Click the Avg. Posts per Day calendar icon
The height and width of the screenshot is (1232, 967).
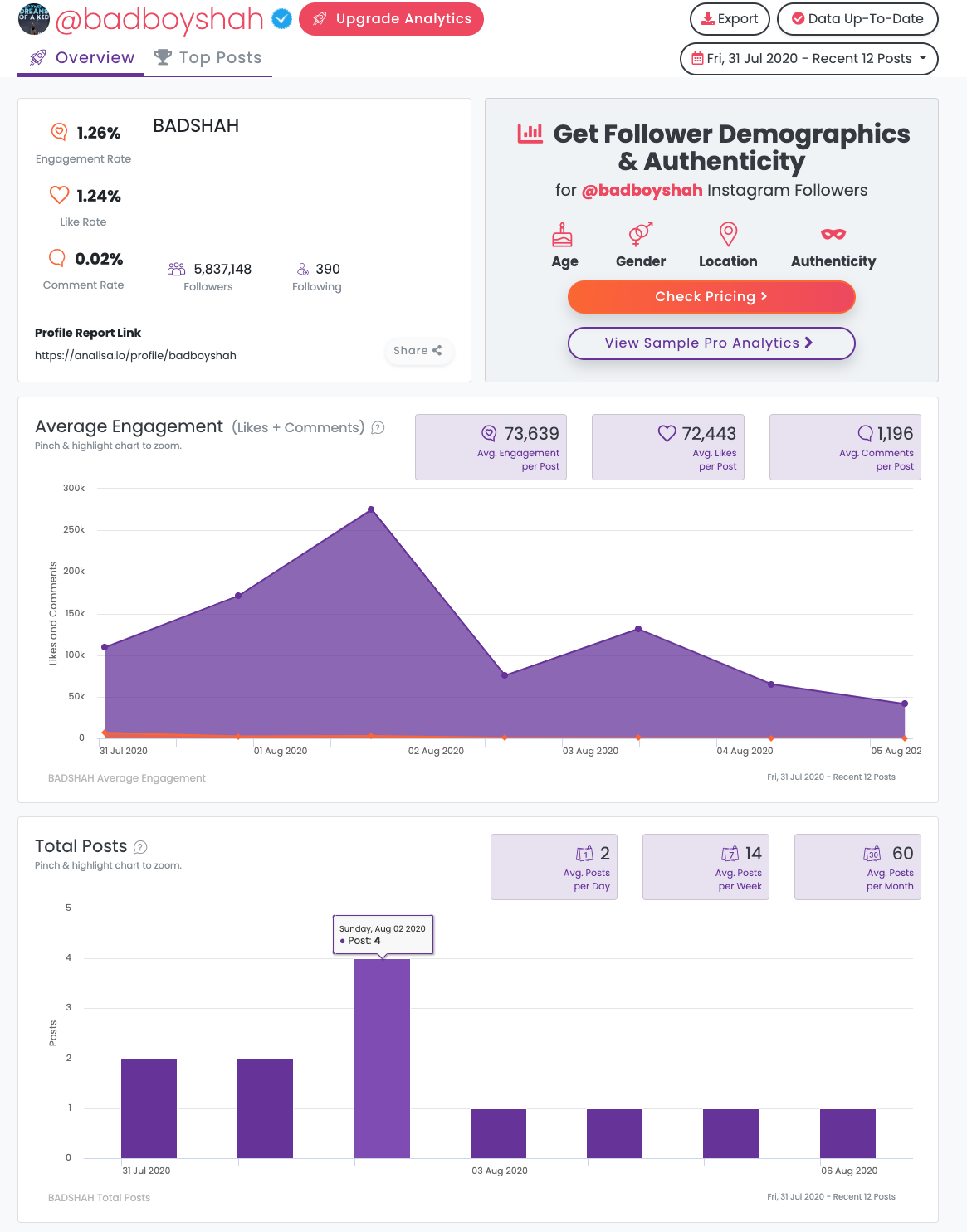(x=584, y=854)
